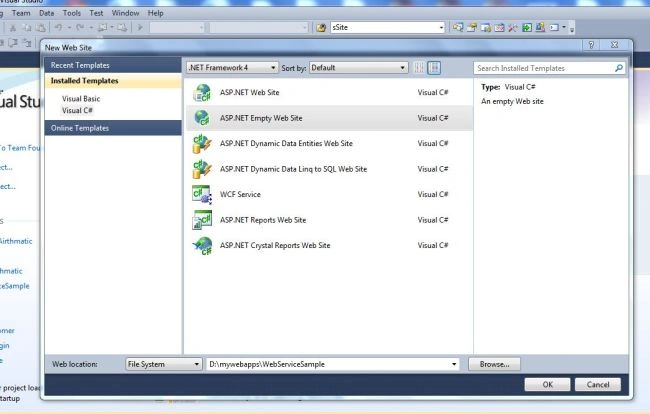
Task: Click the Start Debugging play icon
Action: [x=140, y=28]
